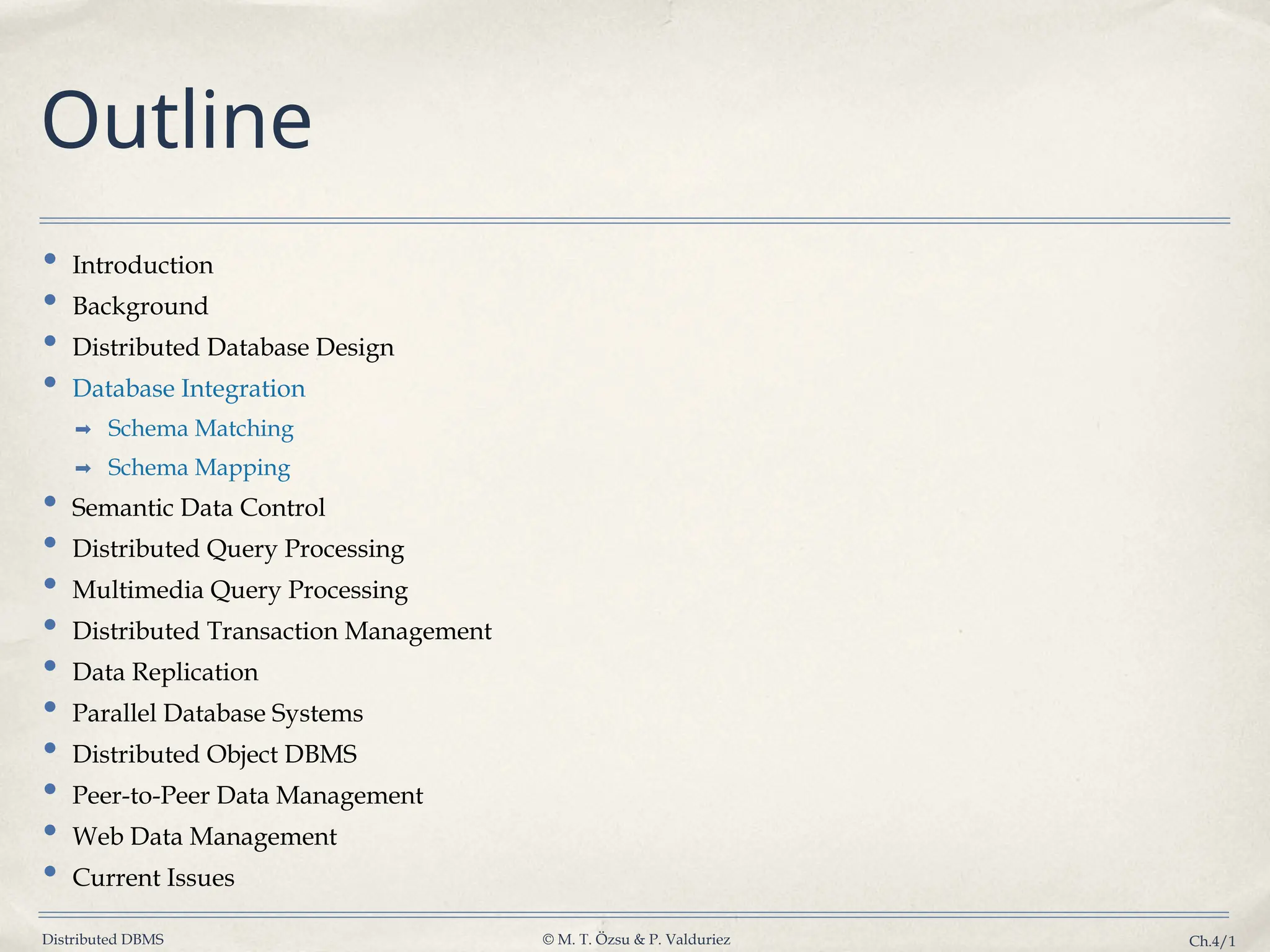Click the Background bullet text
This screenshot has height=952, width=1270.
[x=140, y=306]
